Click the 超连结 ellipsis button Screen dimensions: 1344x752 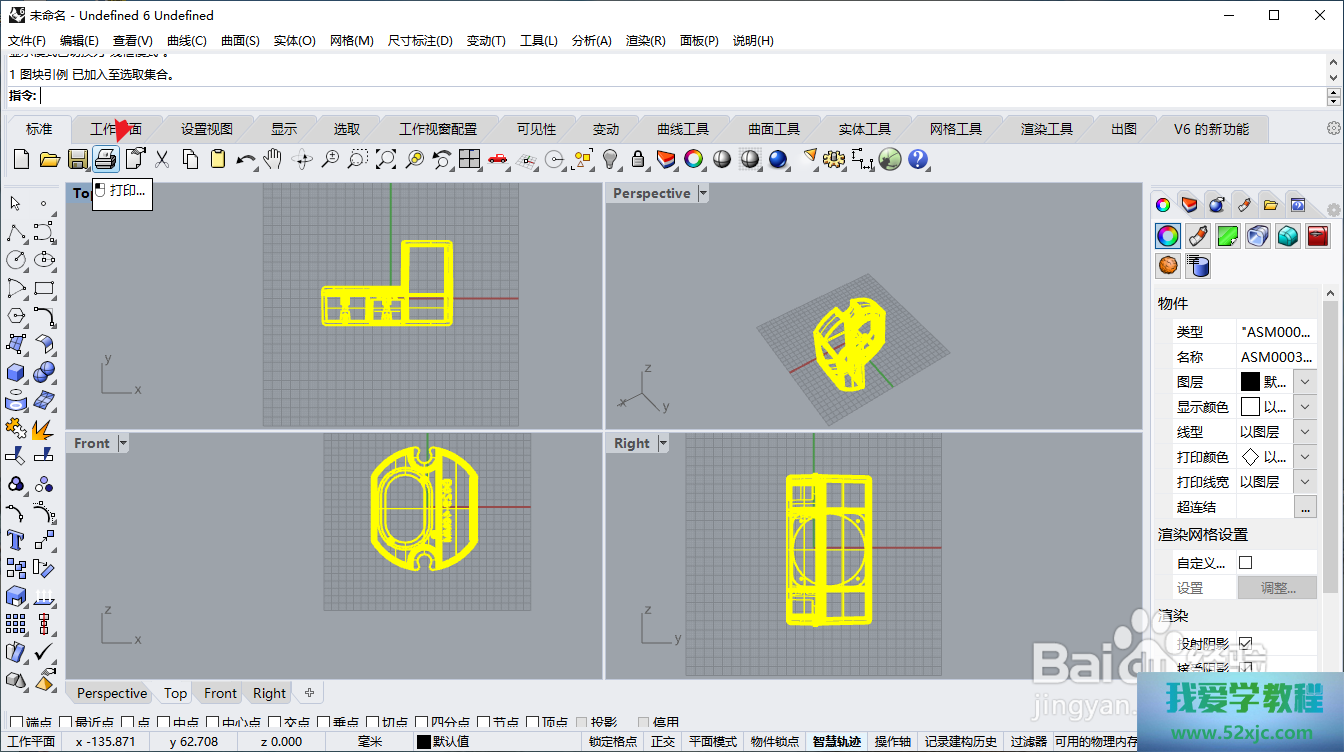[1305, 507]
